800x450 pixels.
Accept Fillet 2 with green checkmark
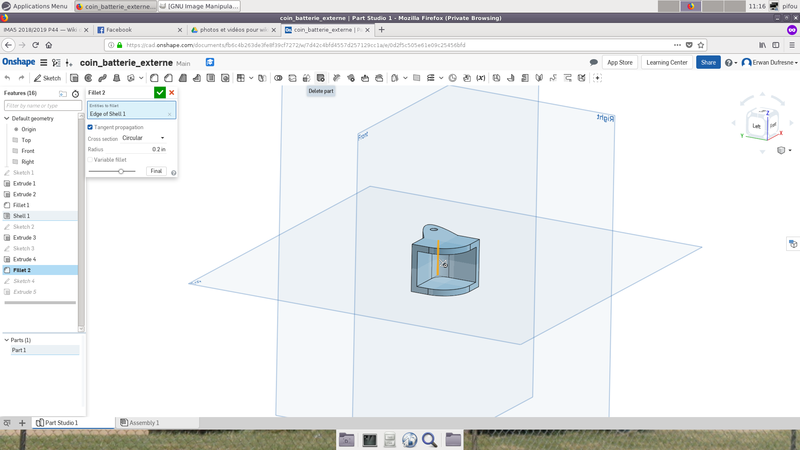click(160, 92)
